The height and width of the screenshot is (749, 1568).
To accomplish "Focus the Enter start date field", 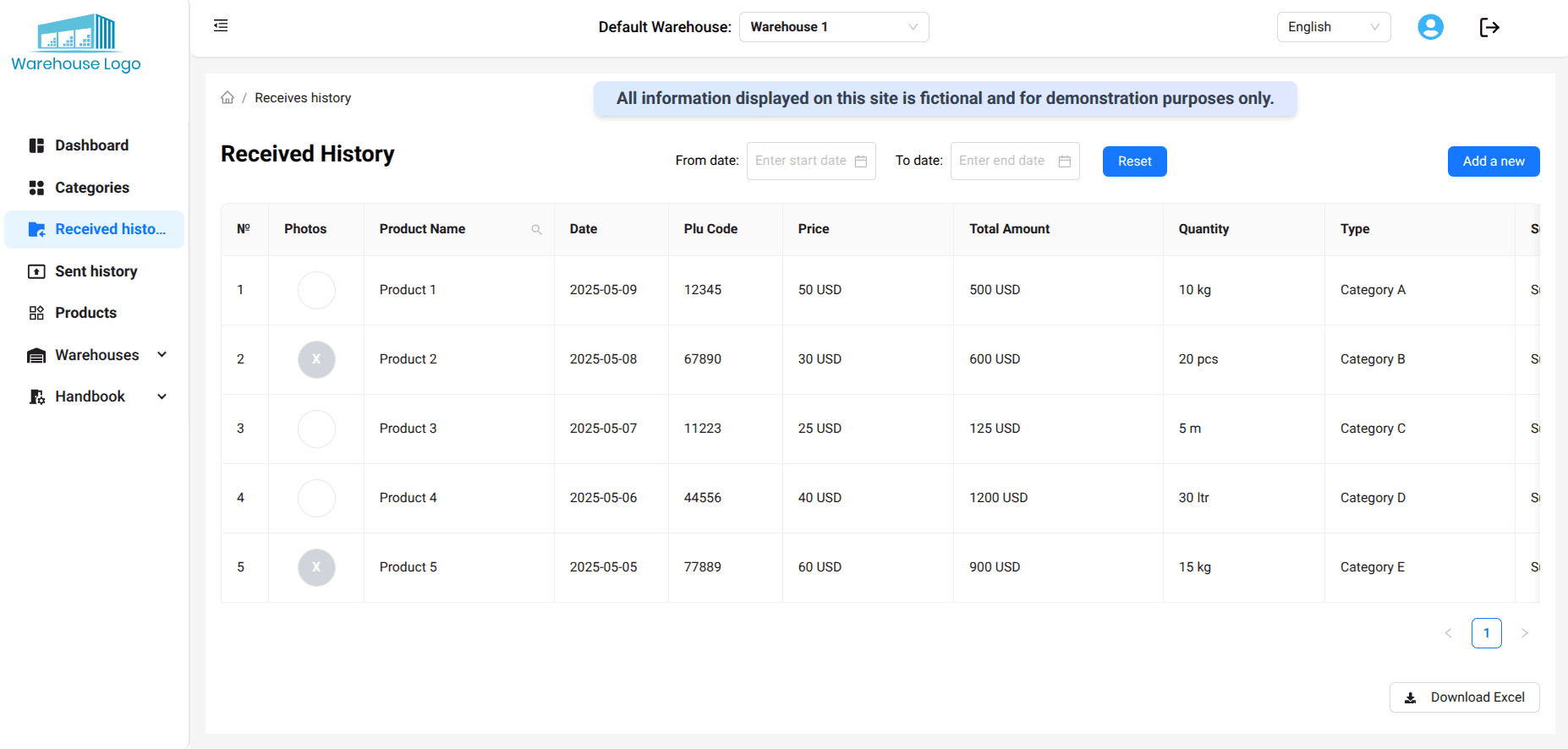I will click(x=811, y=161).
